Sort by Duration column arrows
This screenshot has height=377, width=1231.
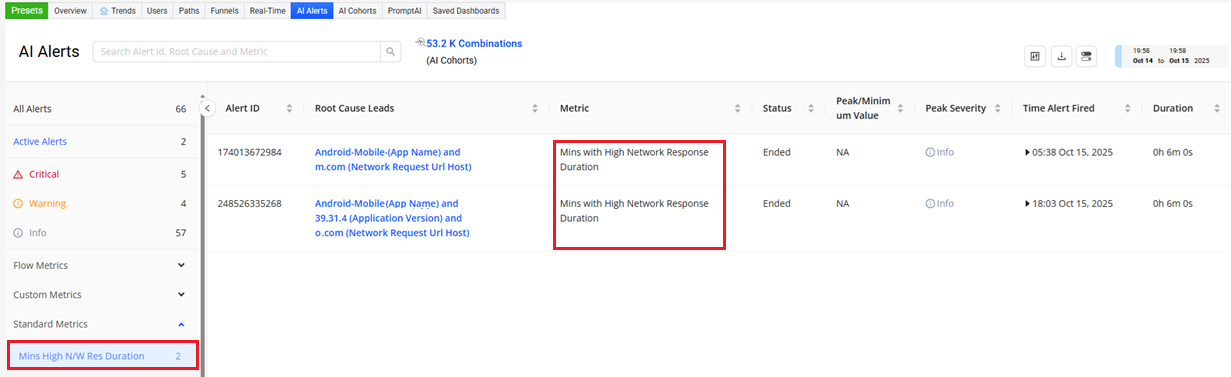pos(1216,108)
